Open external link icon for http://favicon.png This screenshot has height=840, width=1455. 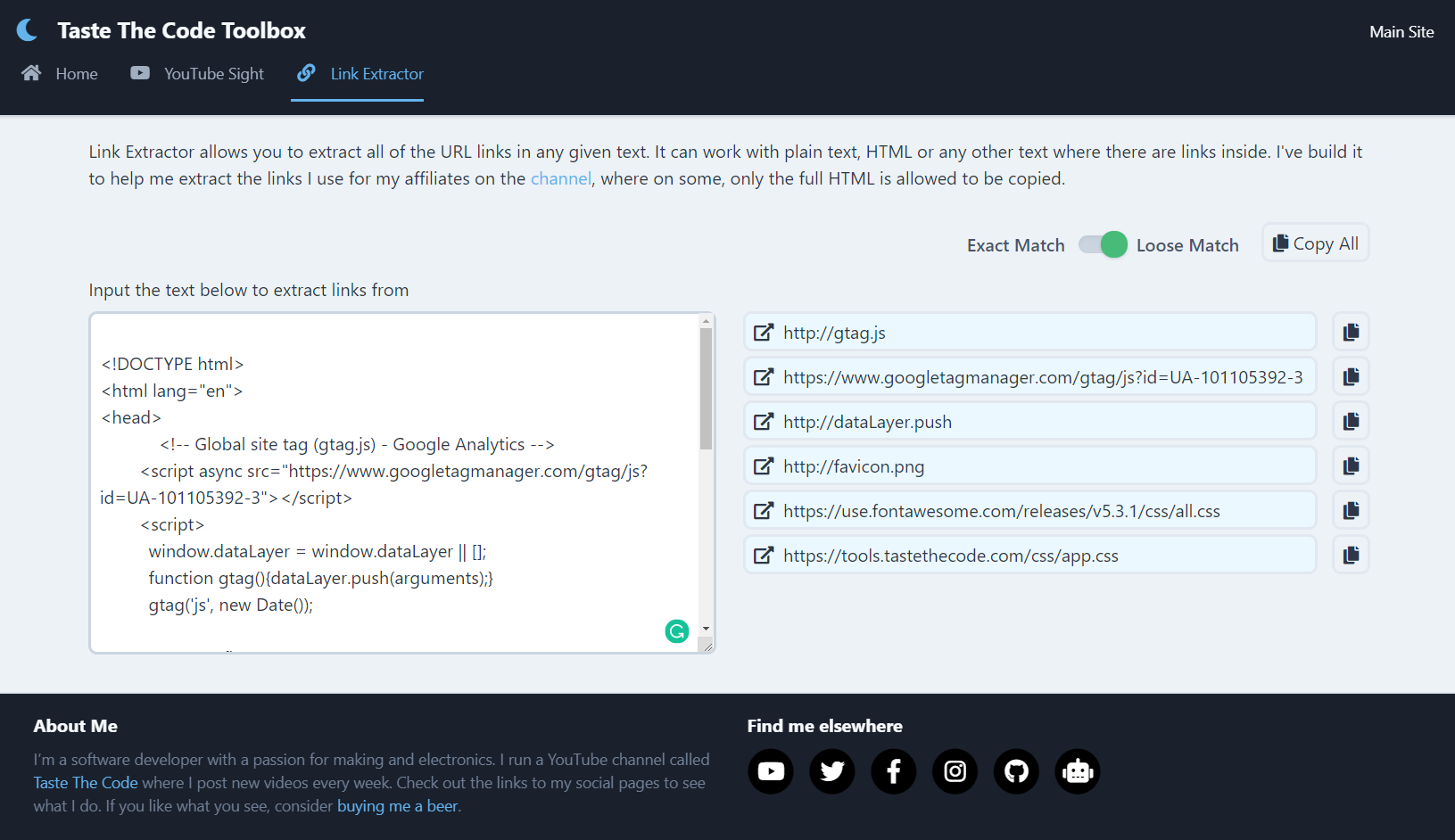[764, 466]
